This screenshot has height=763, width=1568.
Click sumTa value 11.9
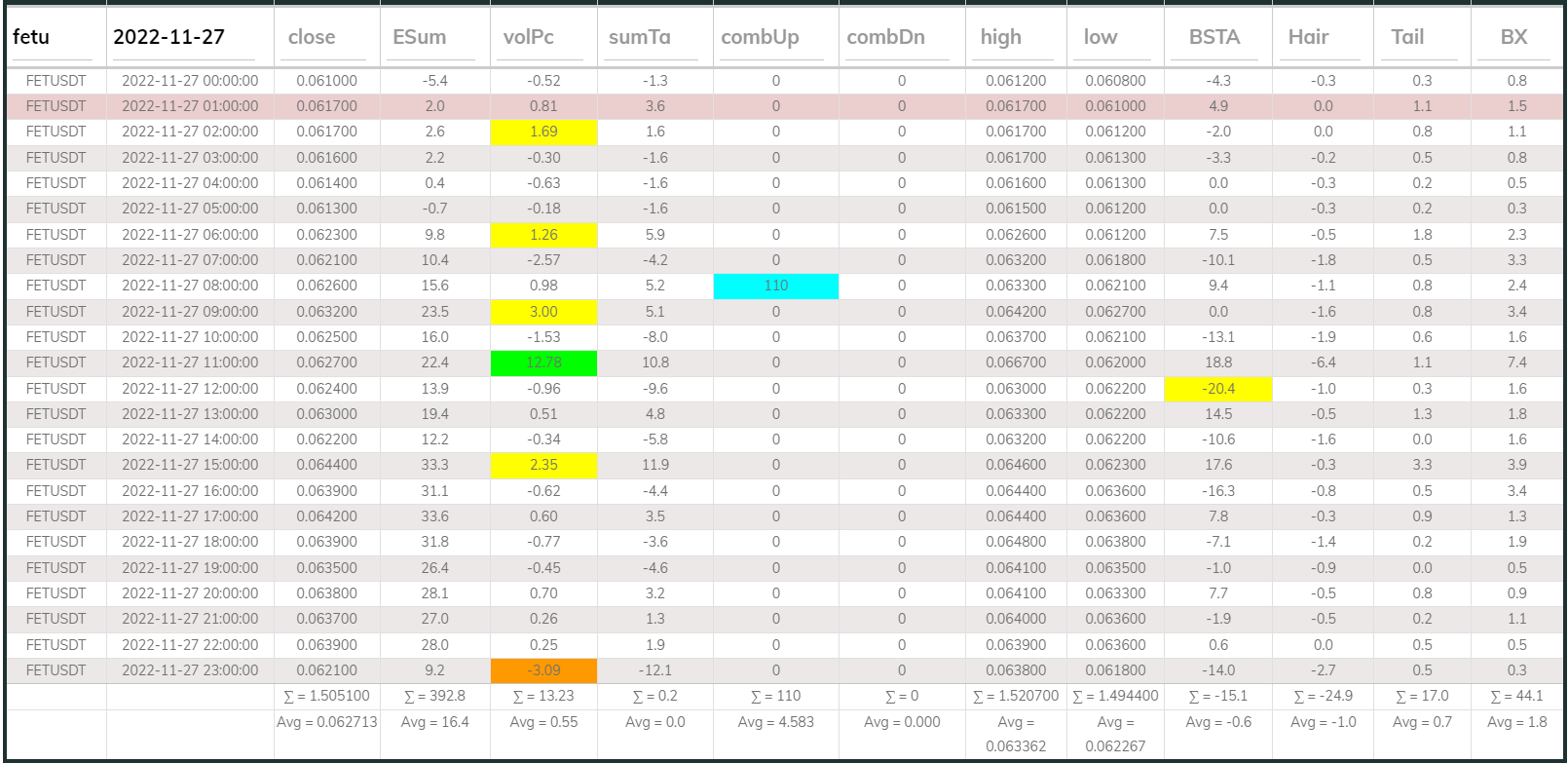[655, 465]
